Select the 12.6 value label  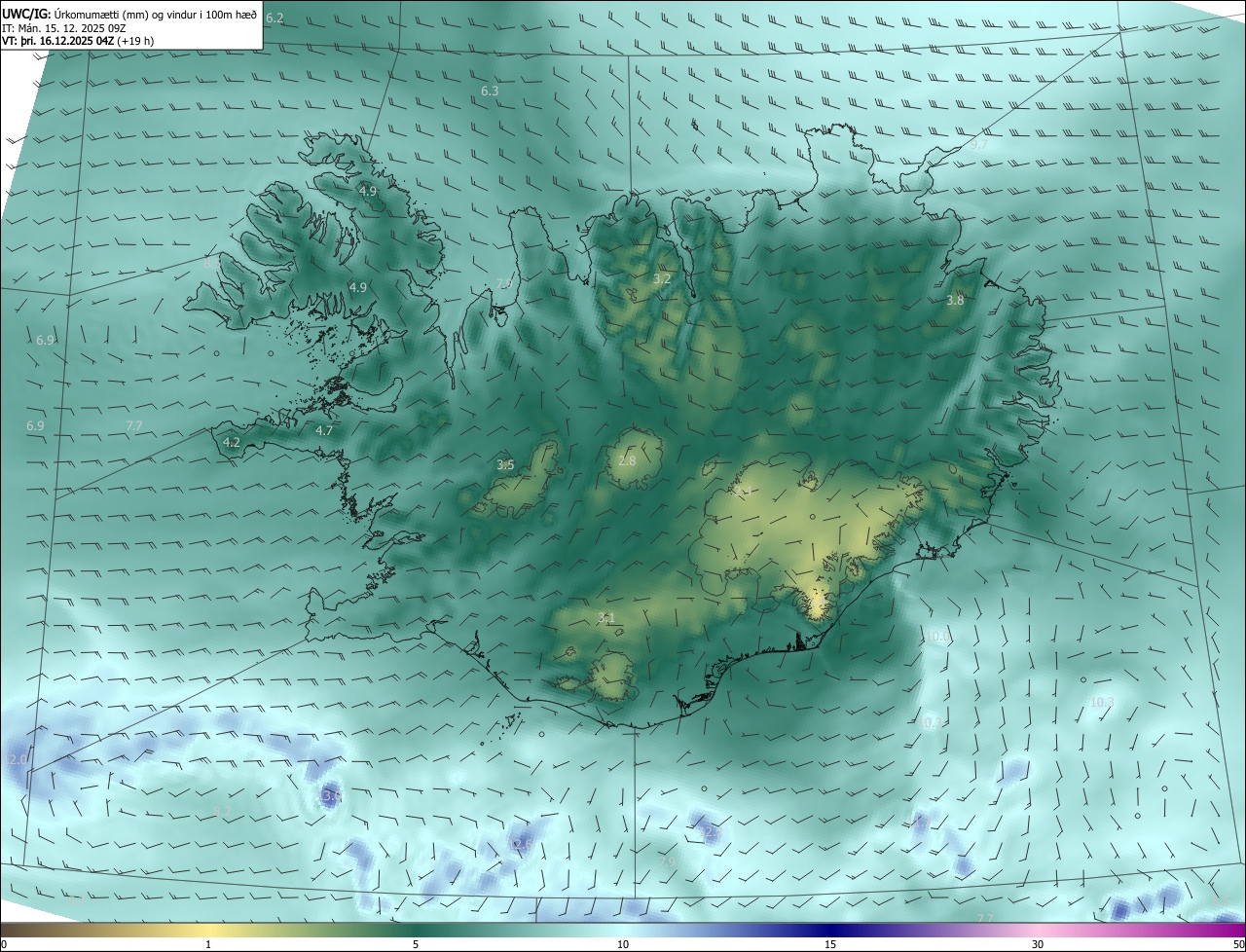coord(522,843)
